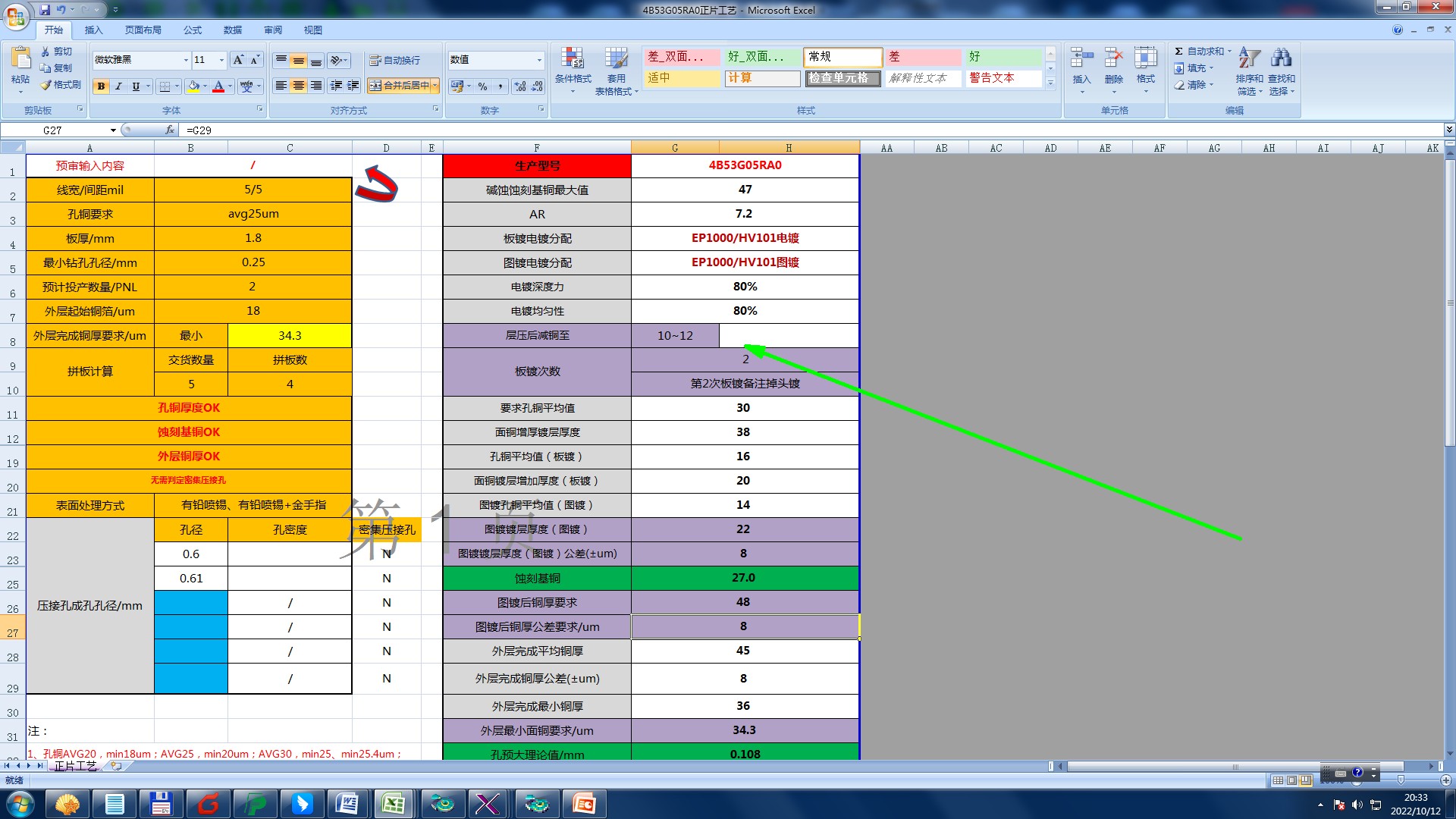Click the align text right icon
This screenshot has height=819, width=1456.
pos(316,86)
